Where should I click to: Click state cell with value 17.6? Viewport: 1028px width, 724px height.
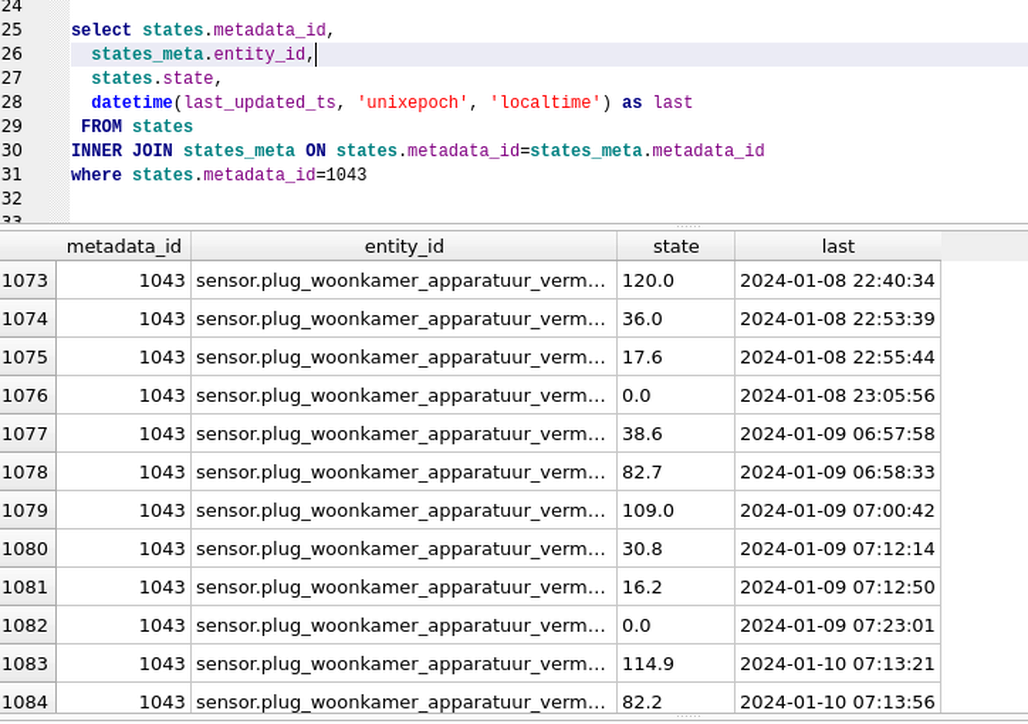pyautogui.click(x=675, y=357)
